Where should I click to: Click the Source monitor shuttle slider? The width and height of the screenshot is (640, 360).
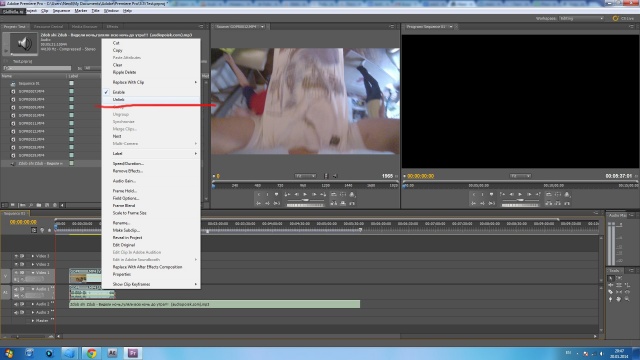click(x=305, y=200)
